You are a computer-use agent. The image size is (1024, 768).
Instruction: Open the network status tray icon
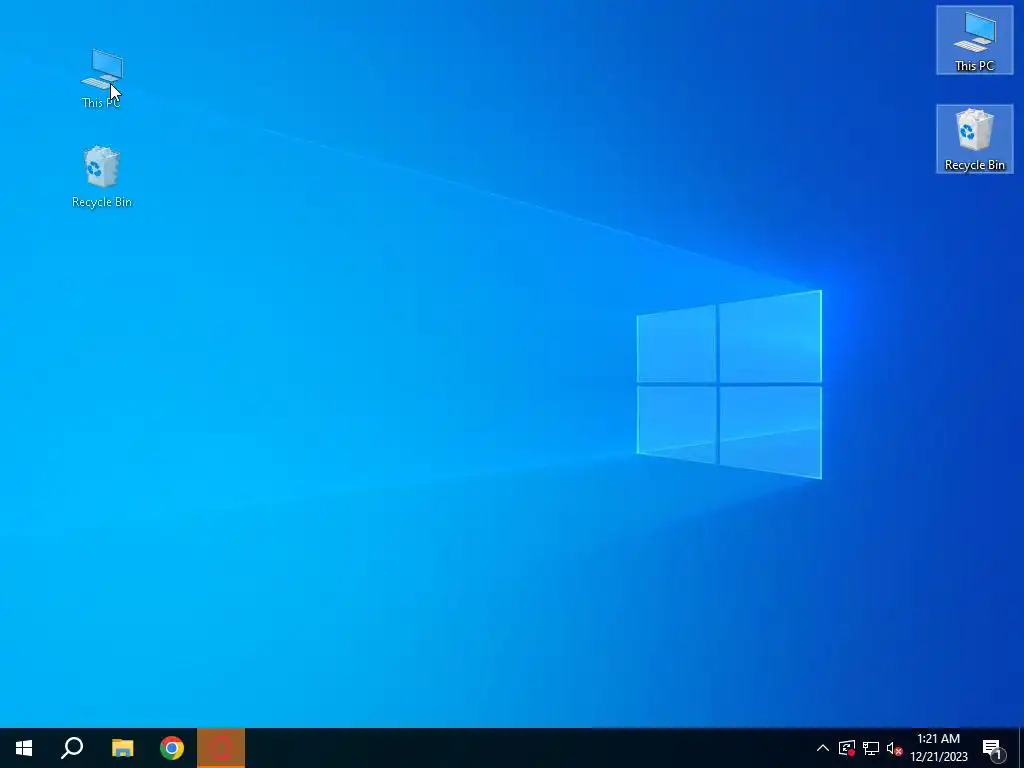[871, 748]
